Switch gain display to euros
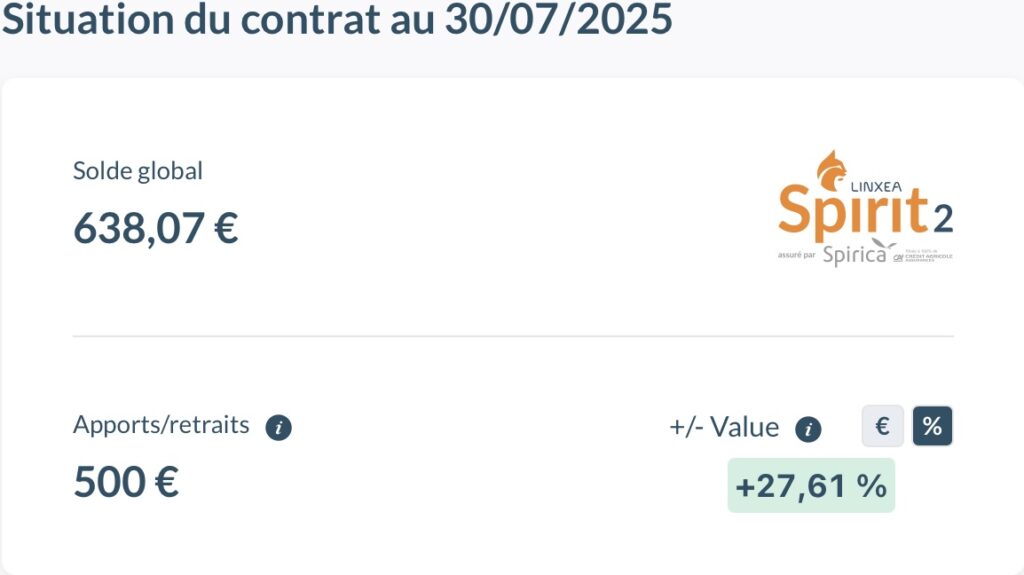1024x575 pixels. click(x=882, y=426)
